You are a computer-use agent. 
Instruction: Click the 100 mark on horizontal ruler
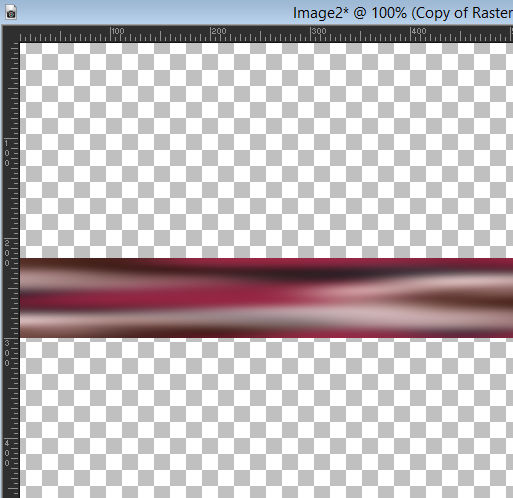(x=118, y=31)
